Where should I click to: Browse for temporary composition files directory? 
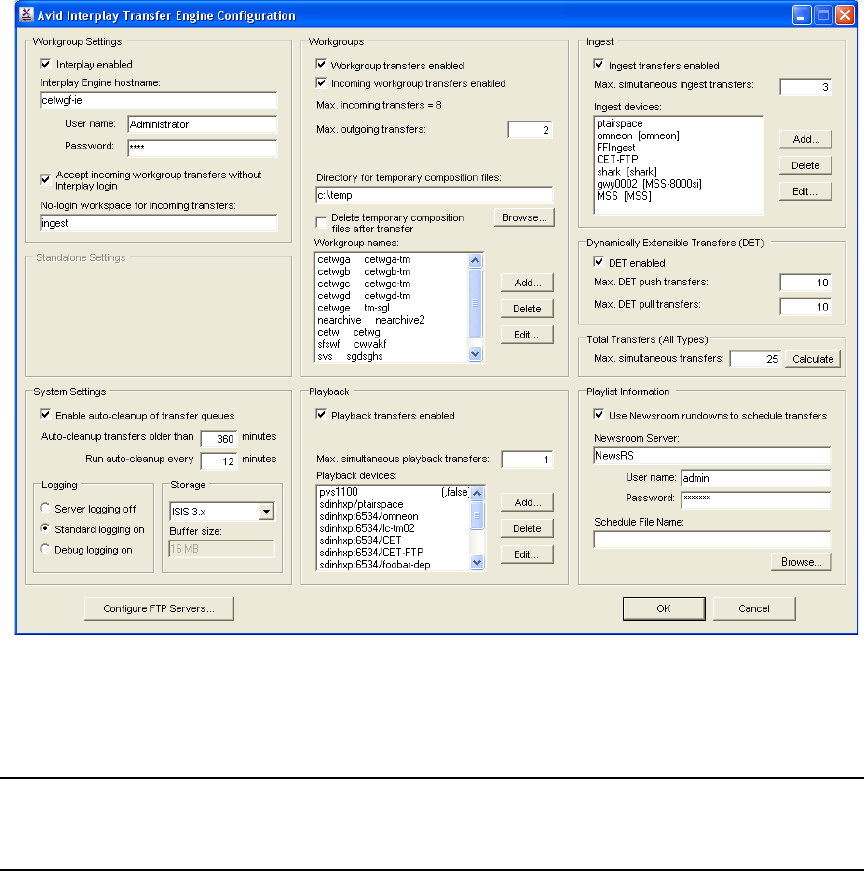pos(525,217)
